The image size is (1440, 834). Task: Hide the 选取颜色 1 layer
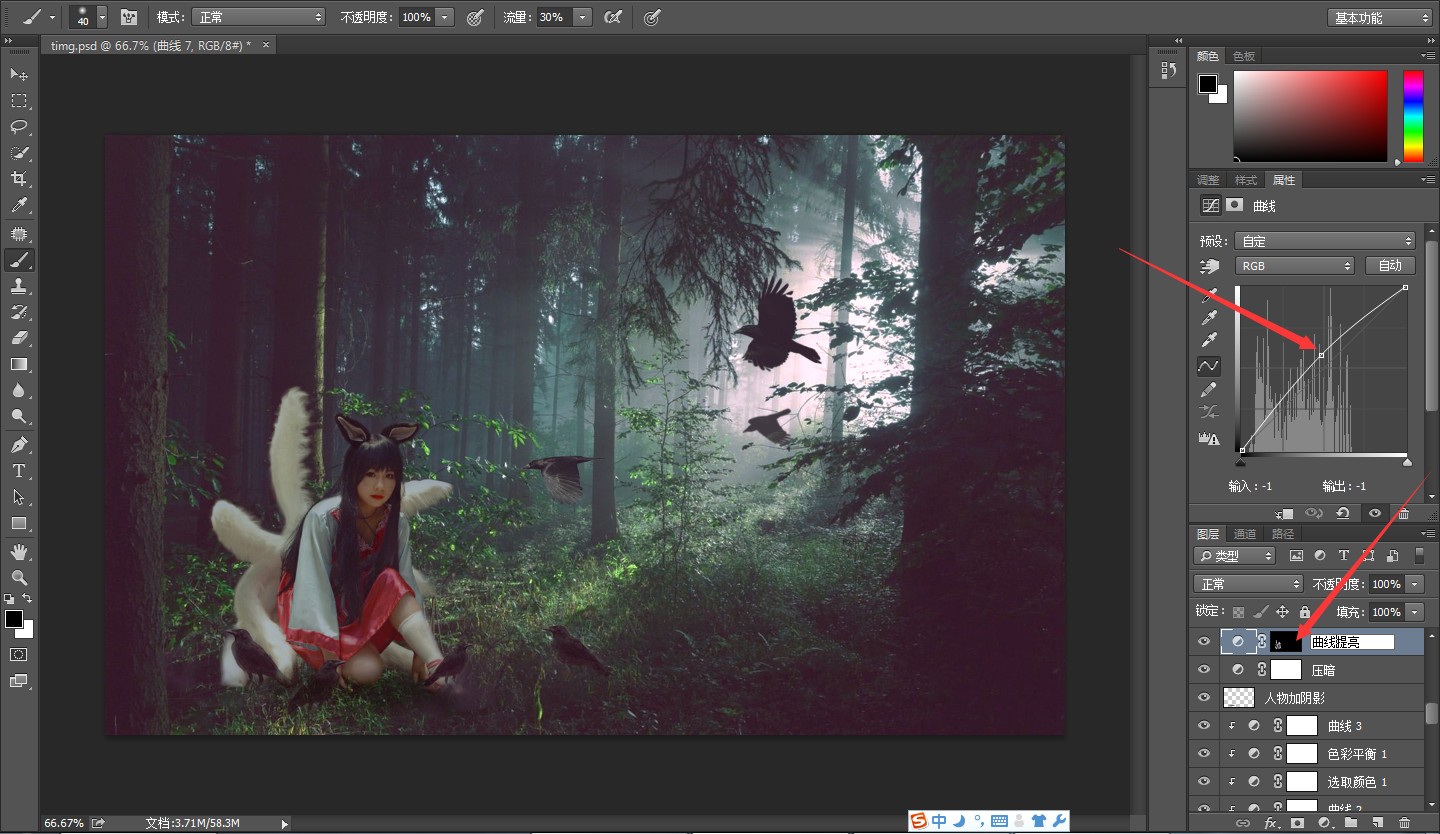pyautogui.click(x=1204, y=782)
